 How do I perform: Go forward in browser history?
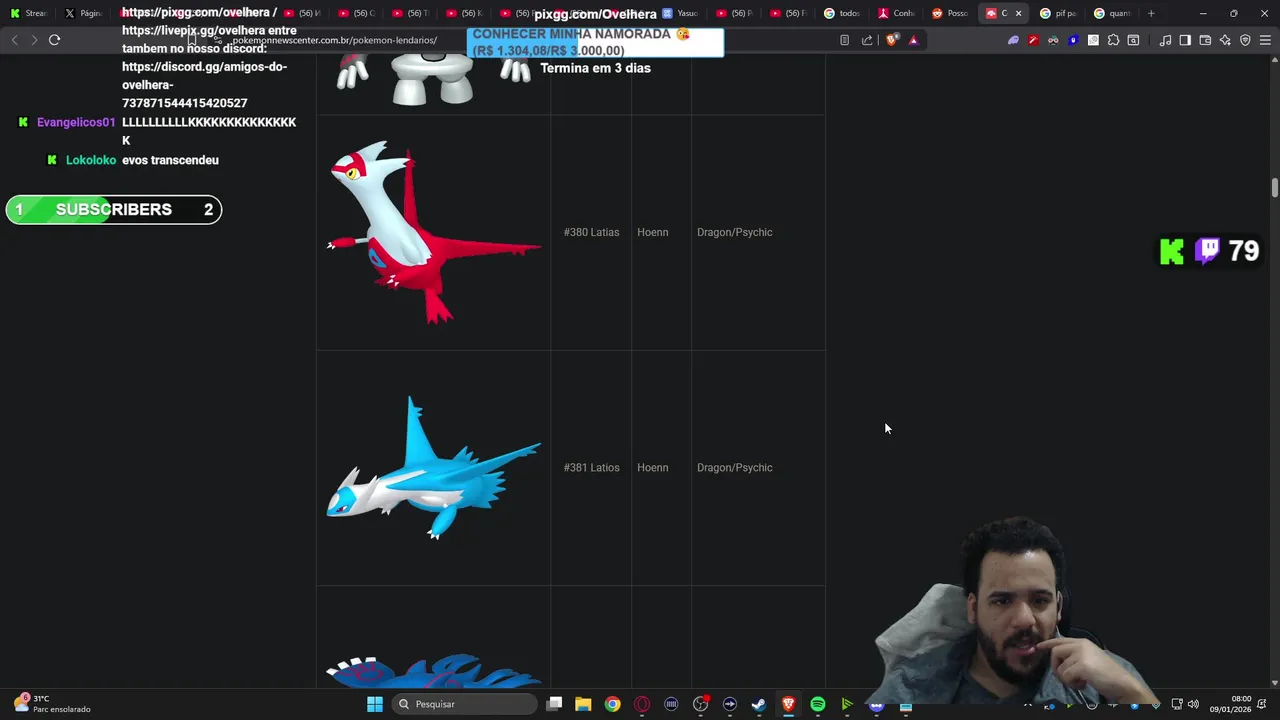34,40
